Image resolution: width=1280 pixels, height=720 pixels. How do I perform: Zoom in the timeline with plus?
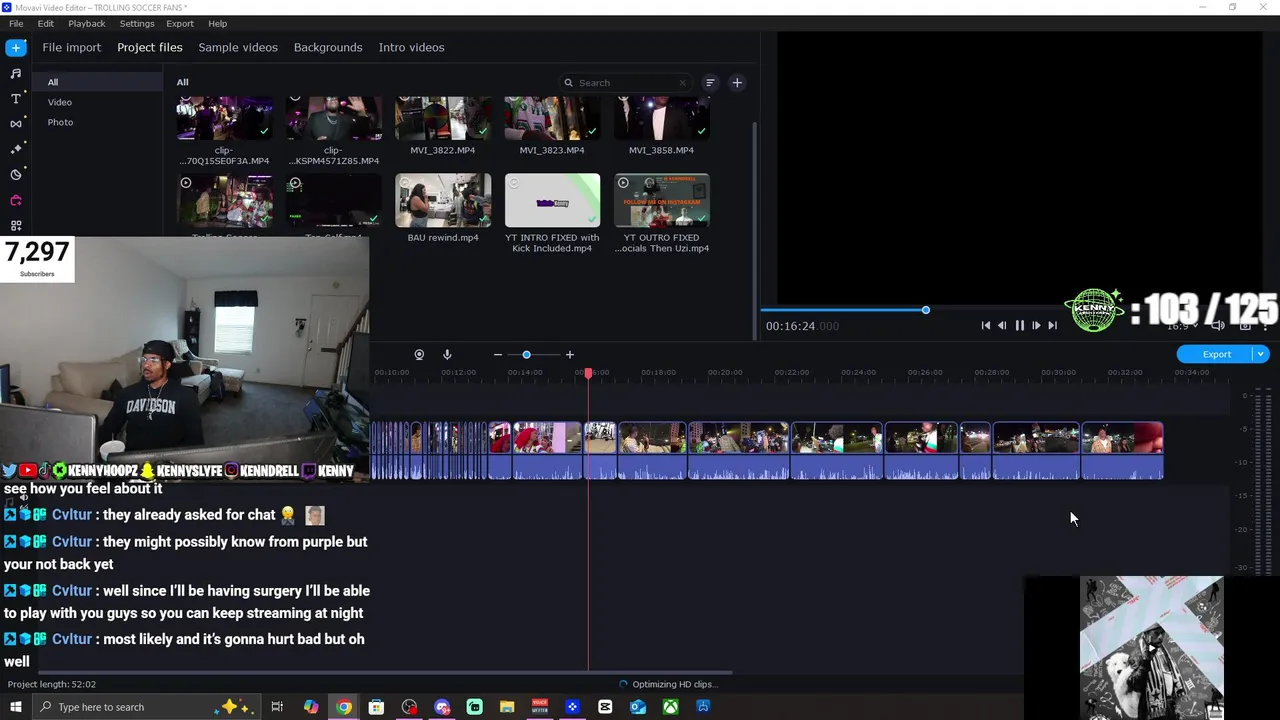(570, 355)
